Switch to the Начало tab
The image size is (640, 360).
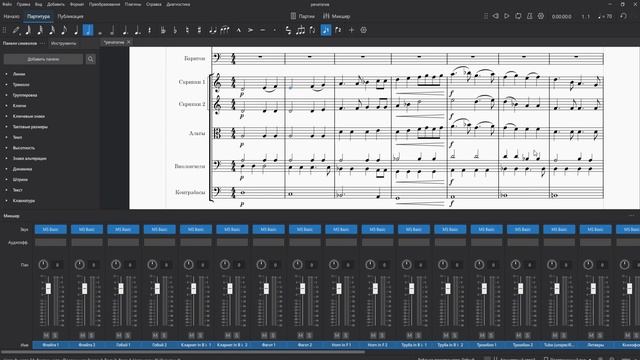(12, 17)
